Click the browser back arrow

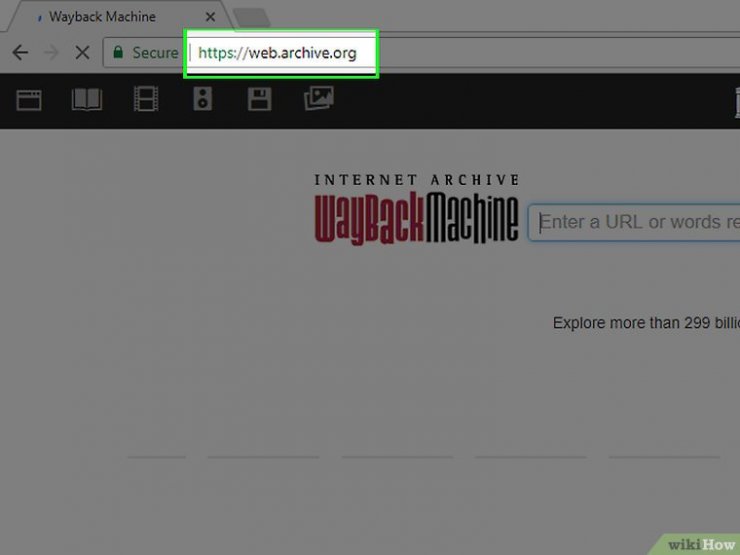click(x=20, y=52)
